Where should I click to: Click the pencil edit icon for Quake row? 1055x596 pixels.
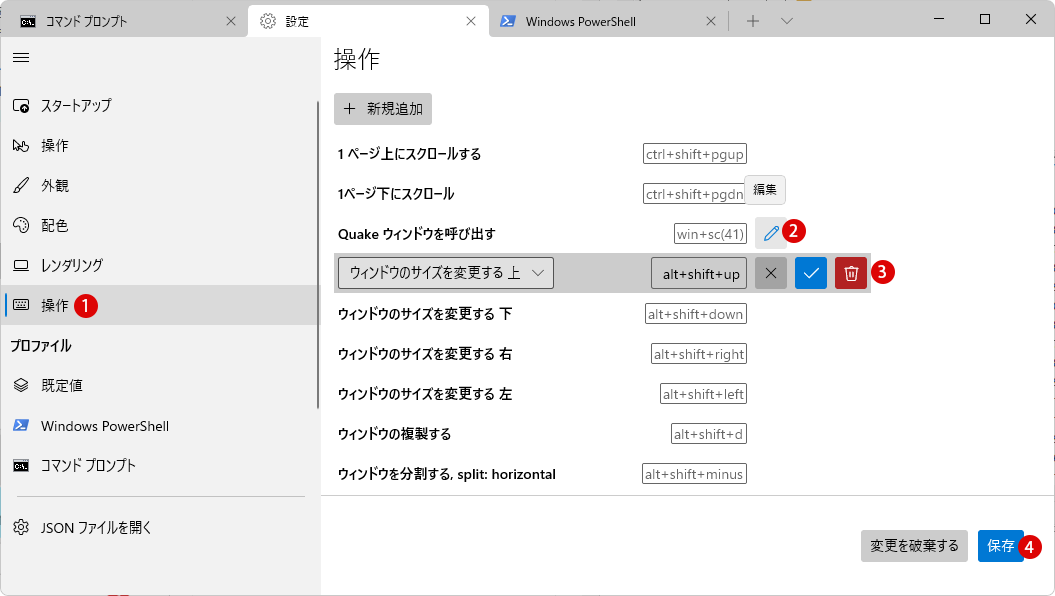(771, 233)
